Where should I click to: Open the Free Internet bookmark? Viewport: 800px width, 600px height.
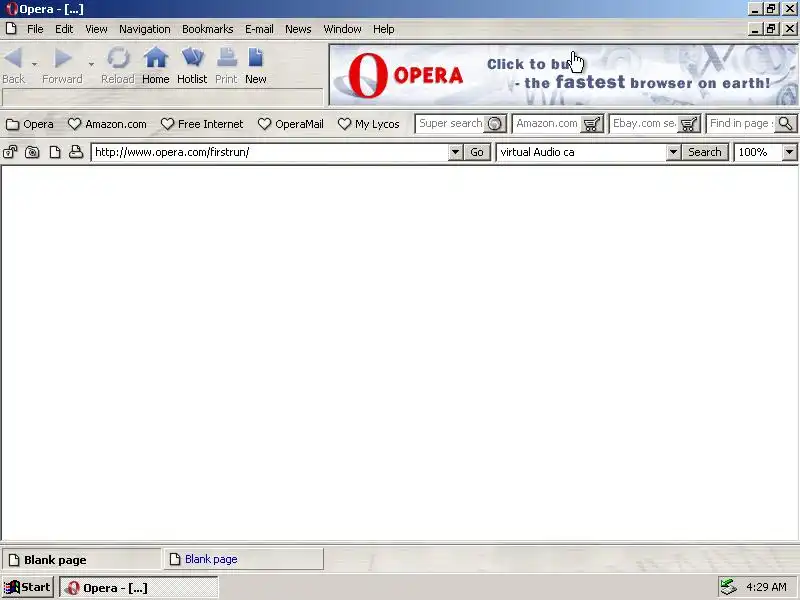[x=202, y=124]
